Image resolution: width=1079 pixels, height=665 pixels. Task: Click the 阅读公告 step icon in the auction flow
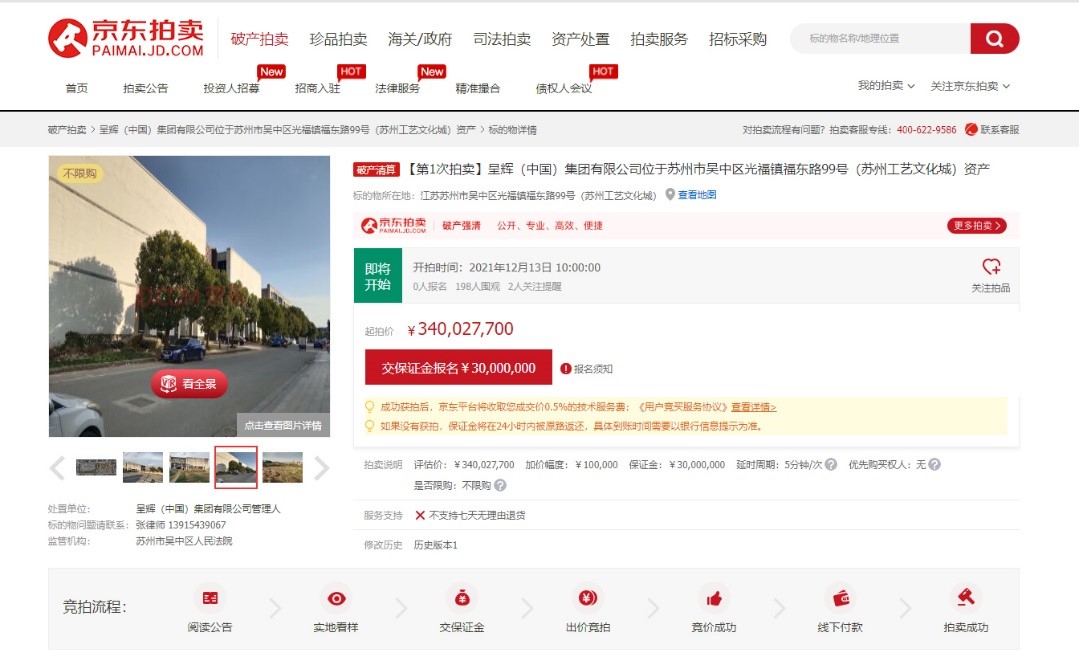[x=210, y=597]
